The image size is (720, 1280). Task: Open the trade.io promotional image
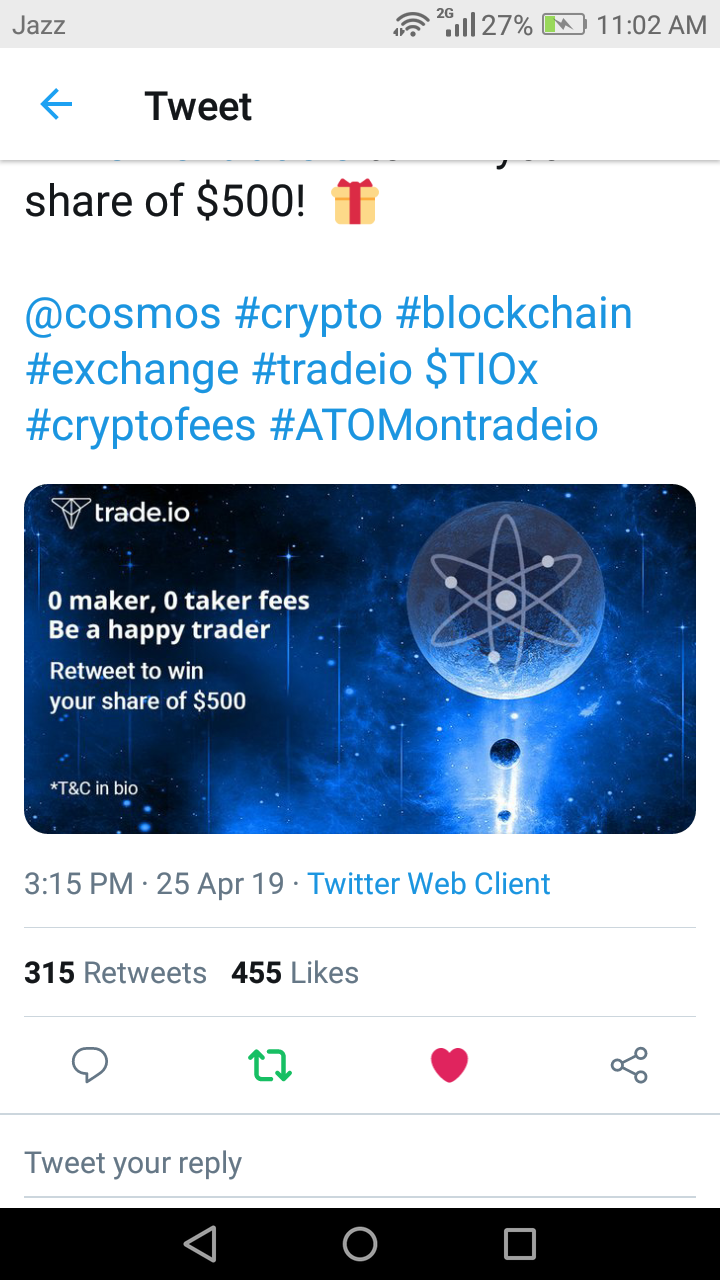pos(360,659)
